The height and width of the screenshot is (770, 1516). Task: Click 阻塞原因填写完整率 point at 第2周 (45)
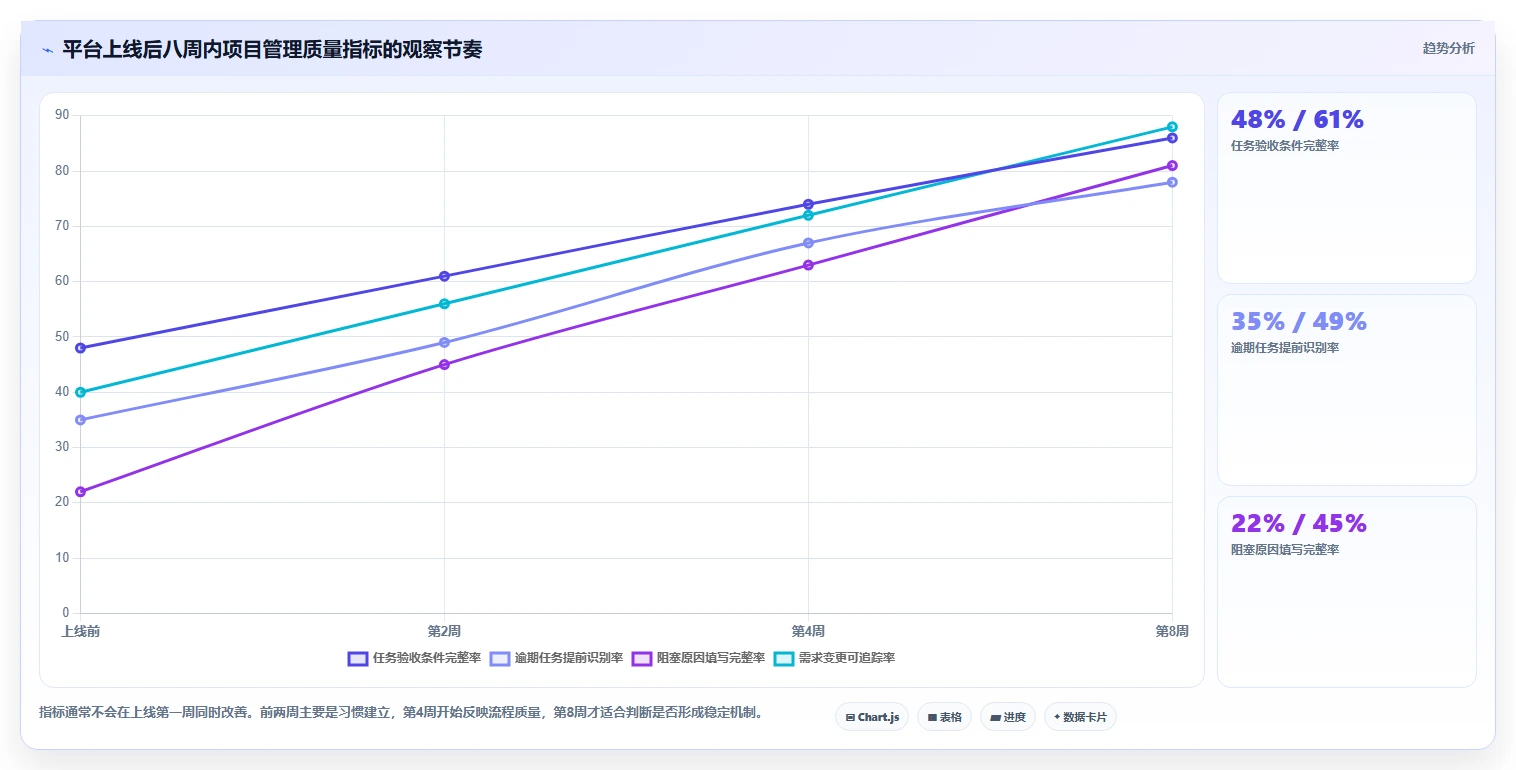tap(444, 365)
